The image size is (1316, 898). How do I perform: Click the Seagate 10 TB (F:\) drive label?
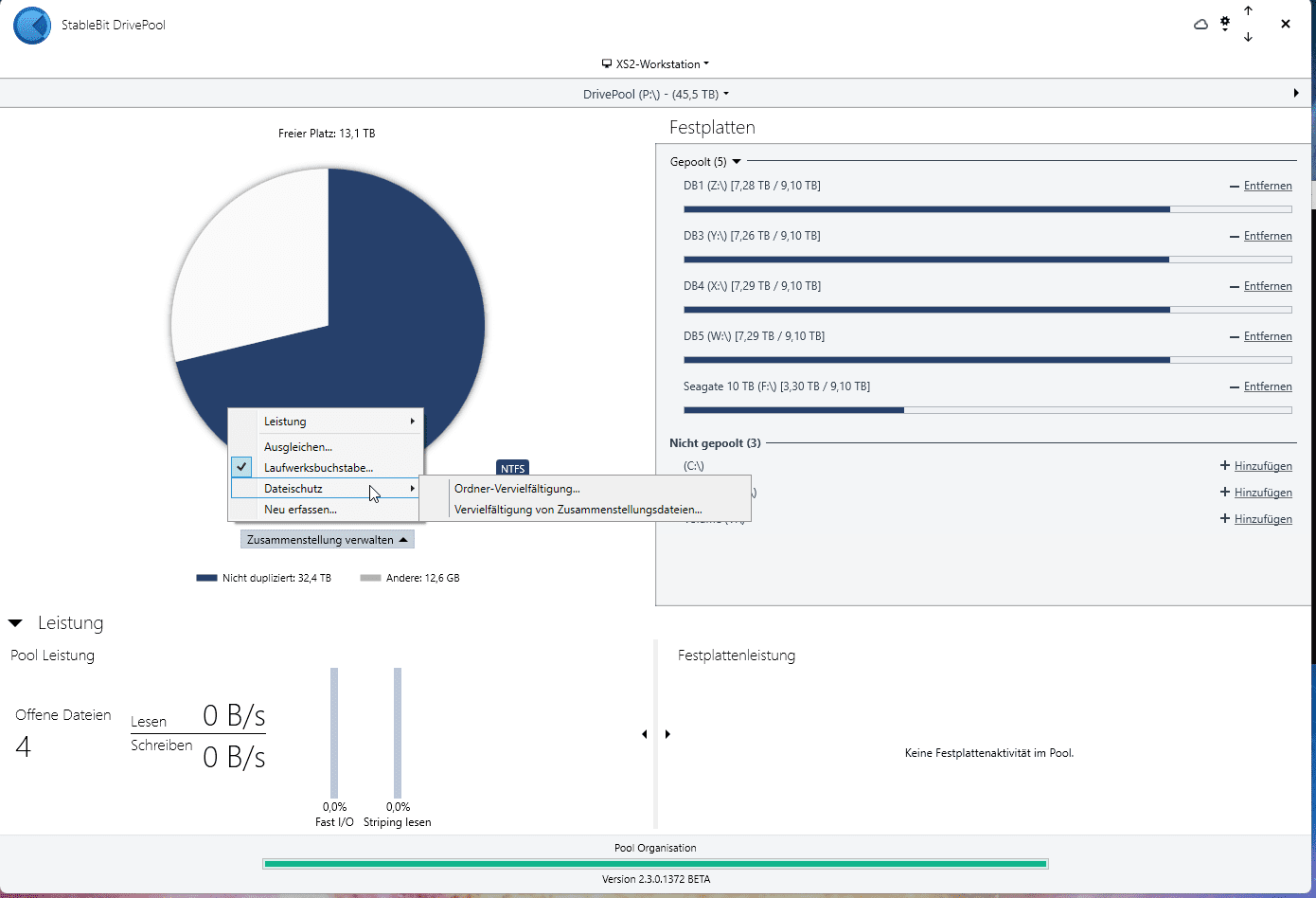tap(776, 386)
